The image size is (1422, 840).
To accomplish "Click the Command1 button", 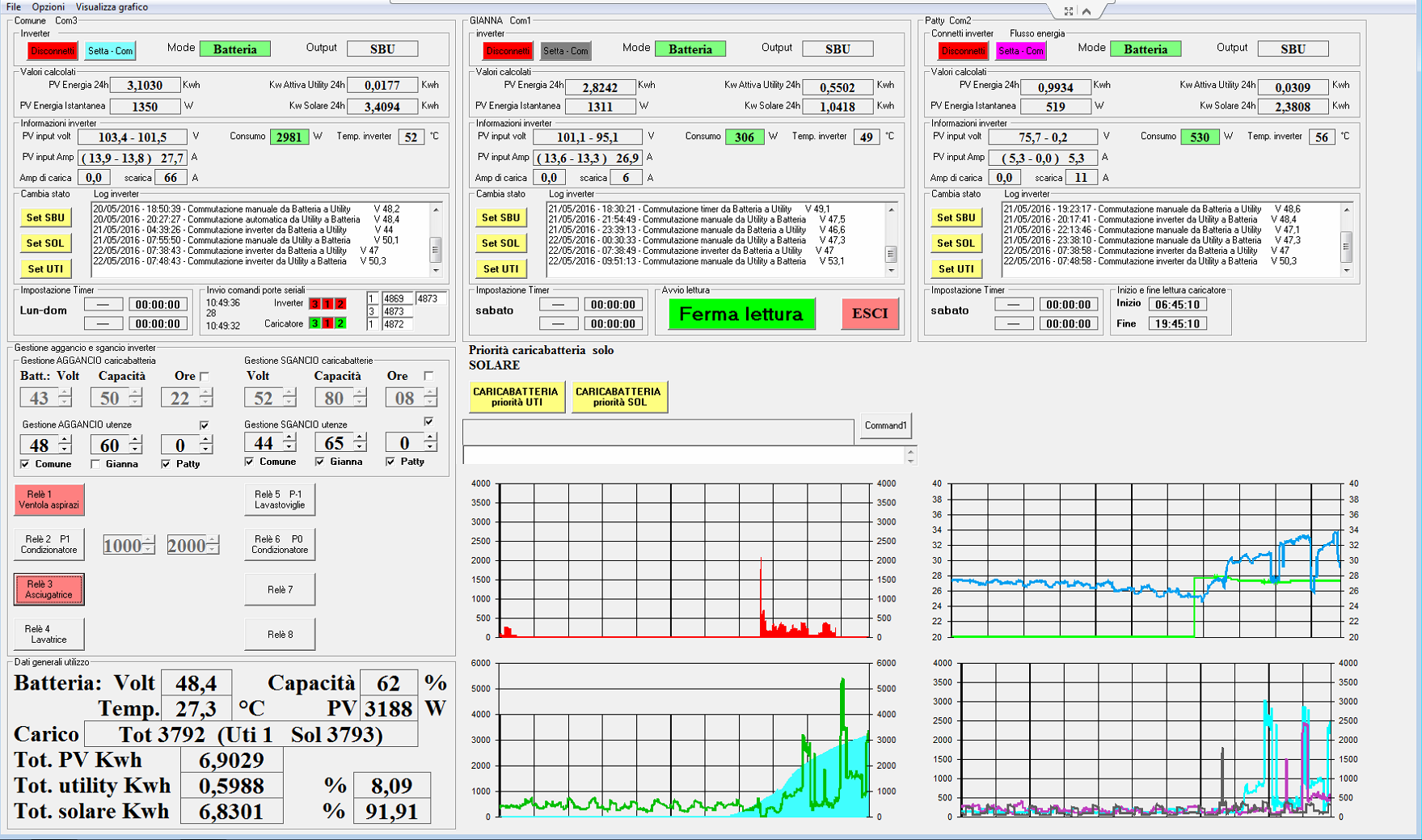I will point(886,426).
